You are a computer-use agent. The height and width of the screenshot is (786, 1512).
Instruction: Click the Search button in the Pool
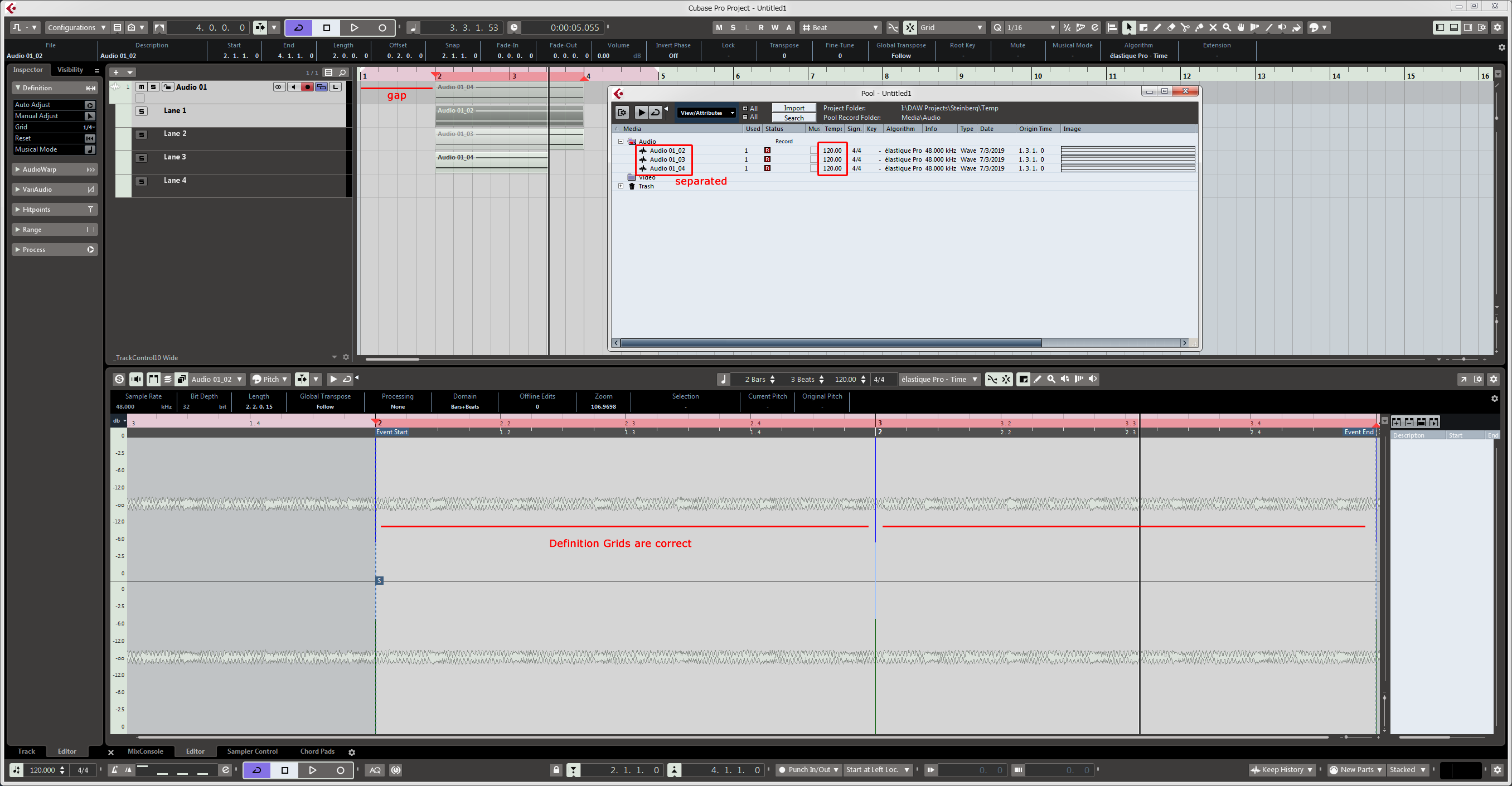(793, 118)
